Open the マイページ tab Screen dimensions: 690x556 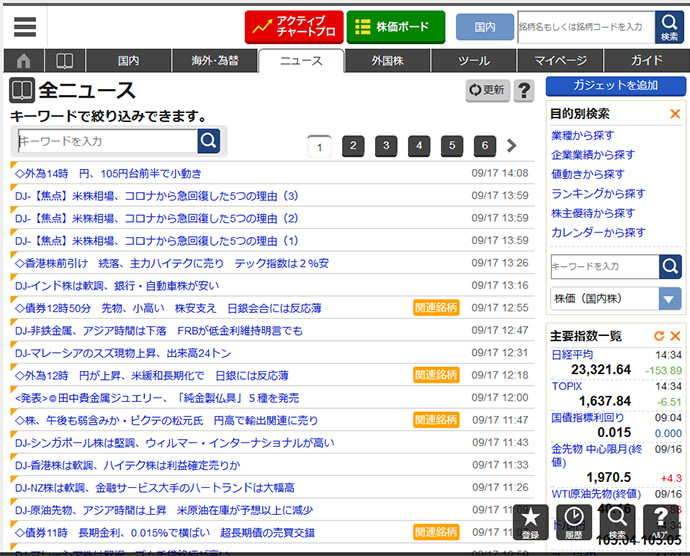[560, 60]
